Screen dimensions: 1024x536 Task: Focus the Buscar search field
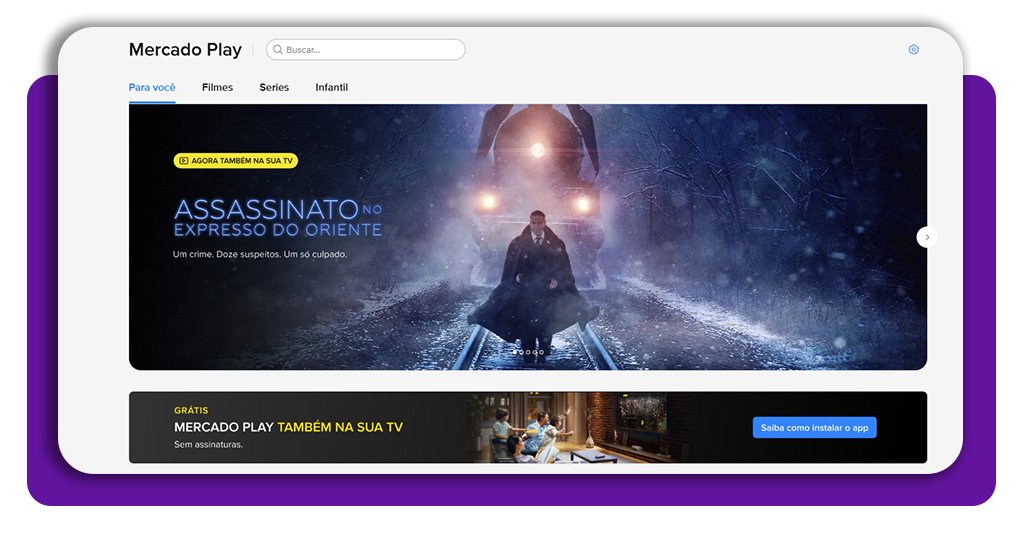[366, 50]
